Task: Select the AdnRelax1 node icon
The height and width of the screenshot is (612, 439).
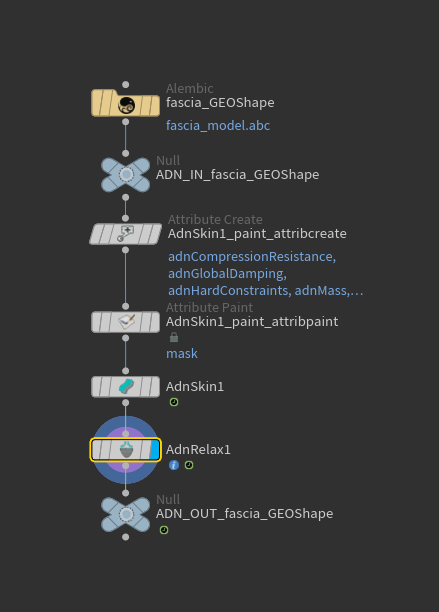Action: coord(126,450)
